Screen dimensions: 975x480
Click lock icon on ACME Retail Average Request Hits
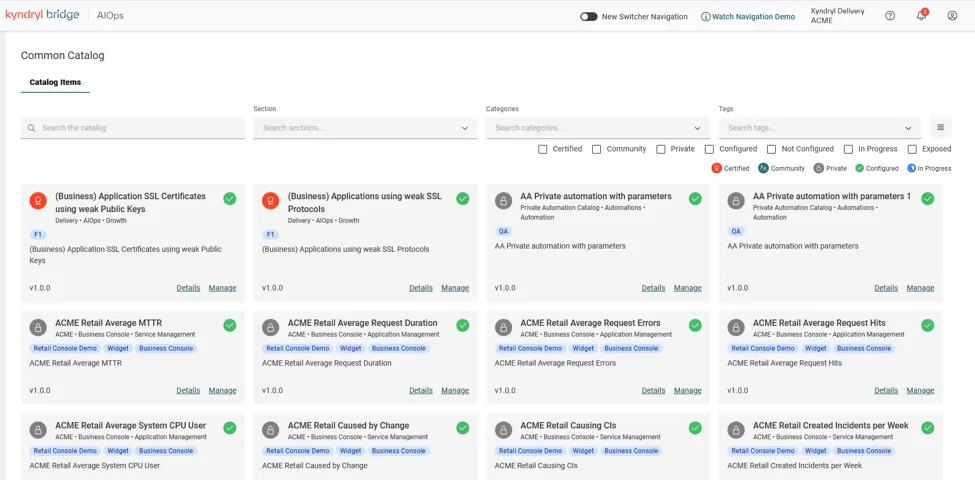coord(736,327)
